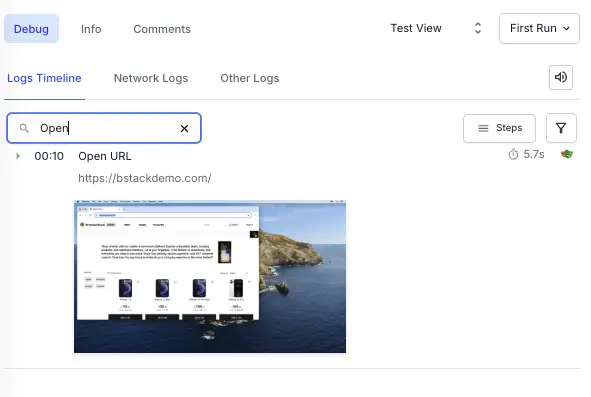The height and width of the screenshot is (397, 591).
Task: Clear the search text with X
Action: [x=184, y=129]
